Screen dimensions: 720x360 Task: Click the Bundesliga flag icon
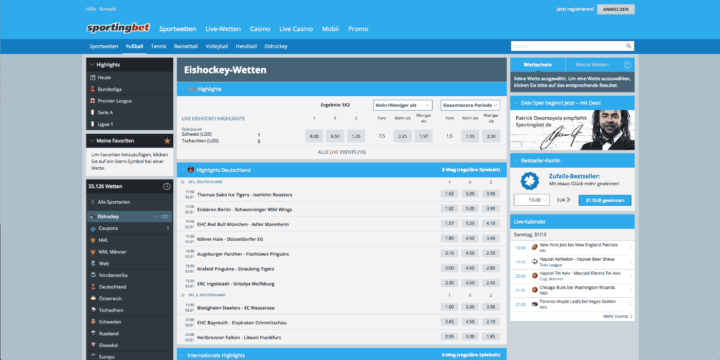(93, 89)
